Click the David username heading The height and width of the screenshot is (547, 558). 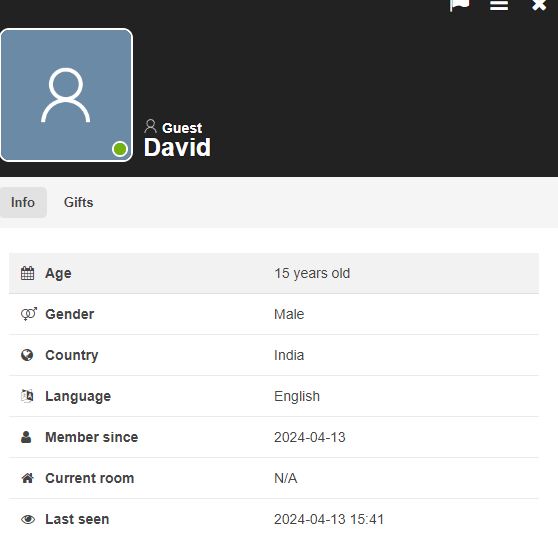pos(177,147)
